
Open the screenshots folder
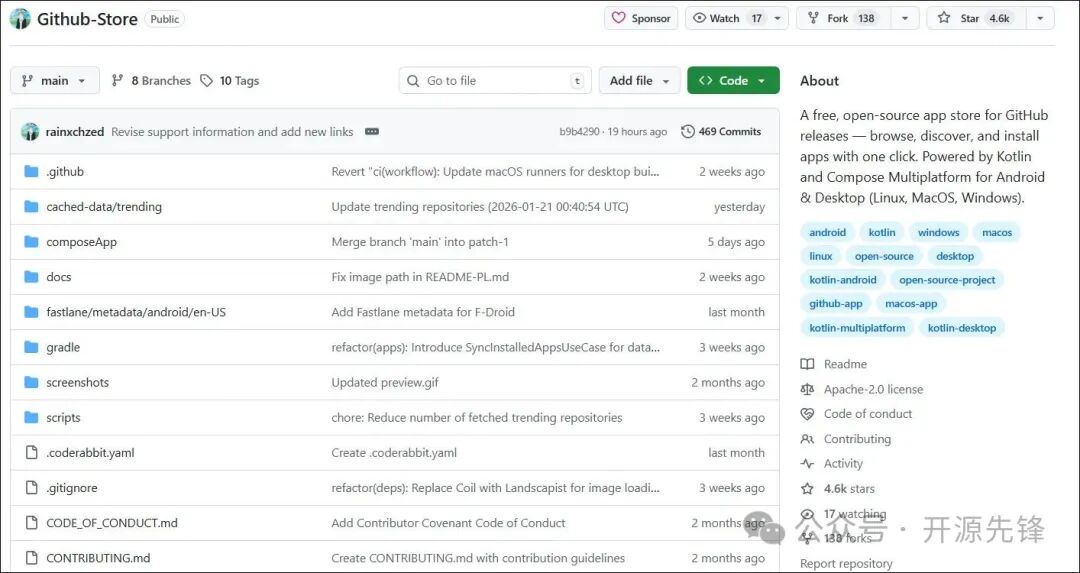(x=77, y=382)
